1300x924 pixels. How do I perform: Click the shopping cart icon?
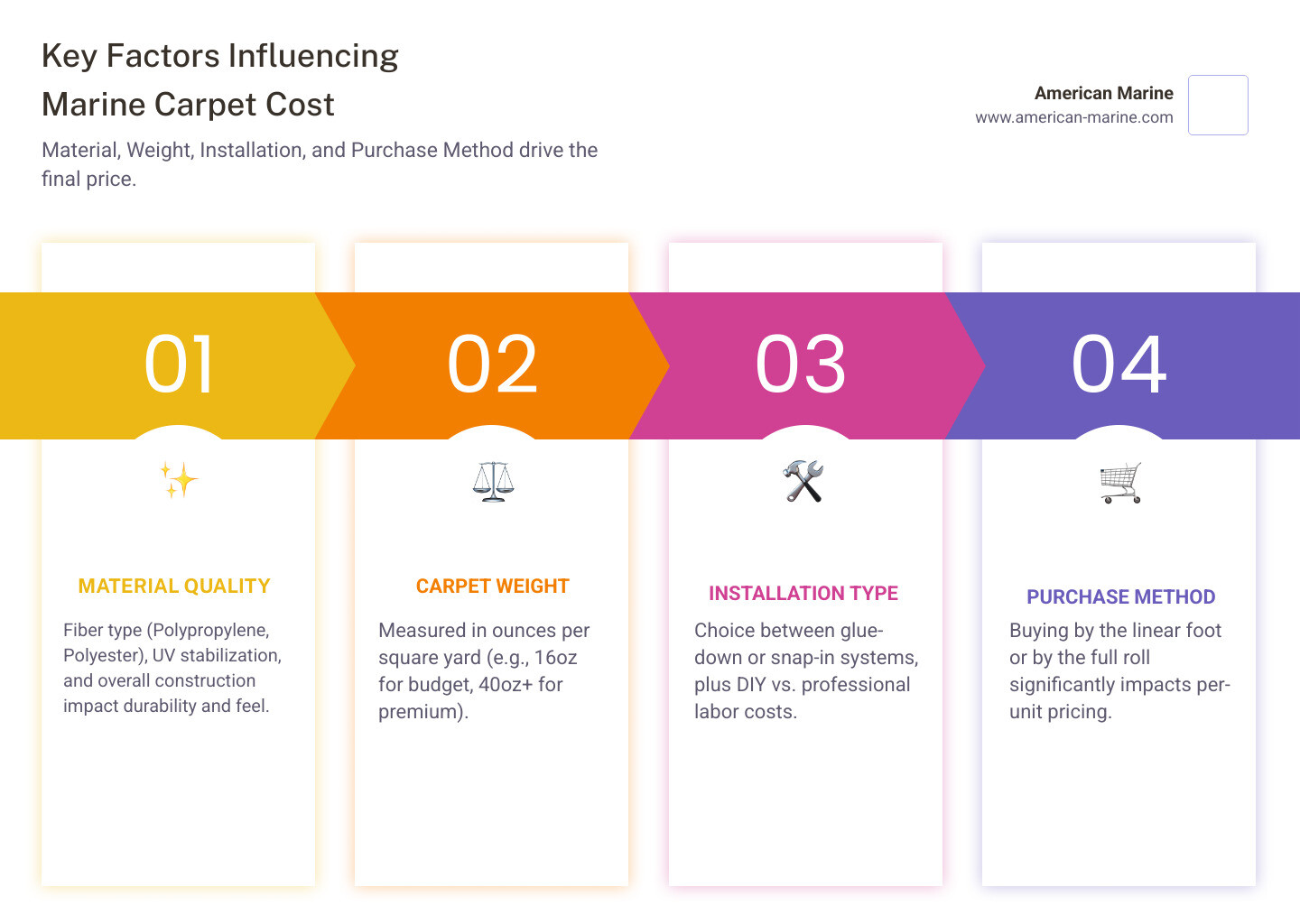point(1120,482)
